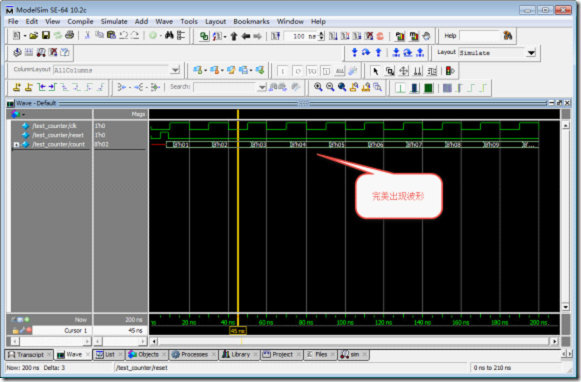Toggle the lock icon on Cursor 1
Viewport: 581px width, 382px height.
point(16,330)
